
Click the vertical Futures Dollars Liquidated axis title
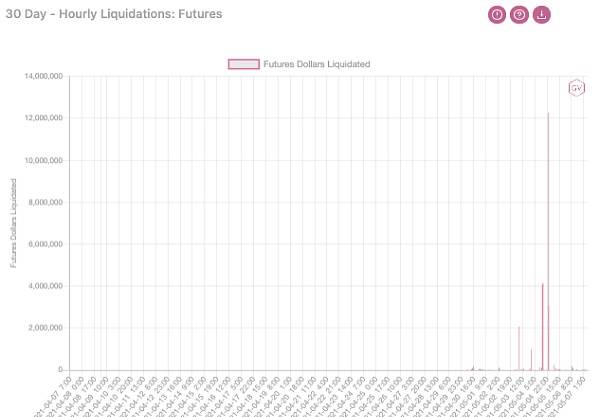(13, 223)
